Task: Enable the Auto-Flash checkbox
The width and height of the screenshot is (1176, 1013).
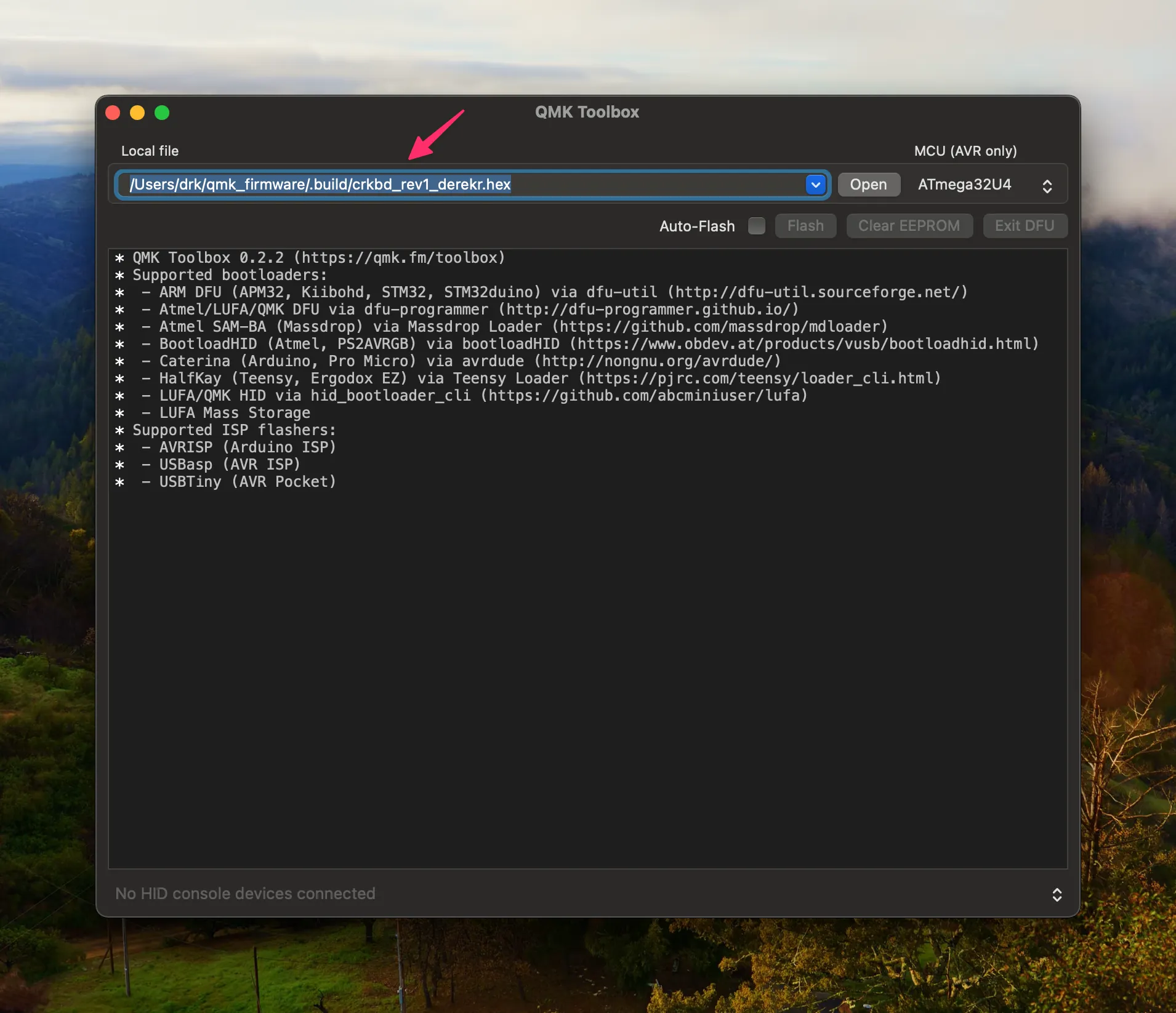Action: pyautogui.click(x=755, y=226)
